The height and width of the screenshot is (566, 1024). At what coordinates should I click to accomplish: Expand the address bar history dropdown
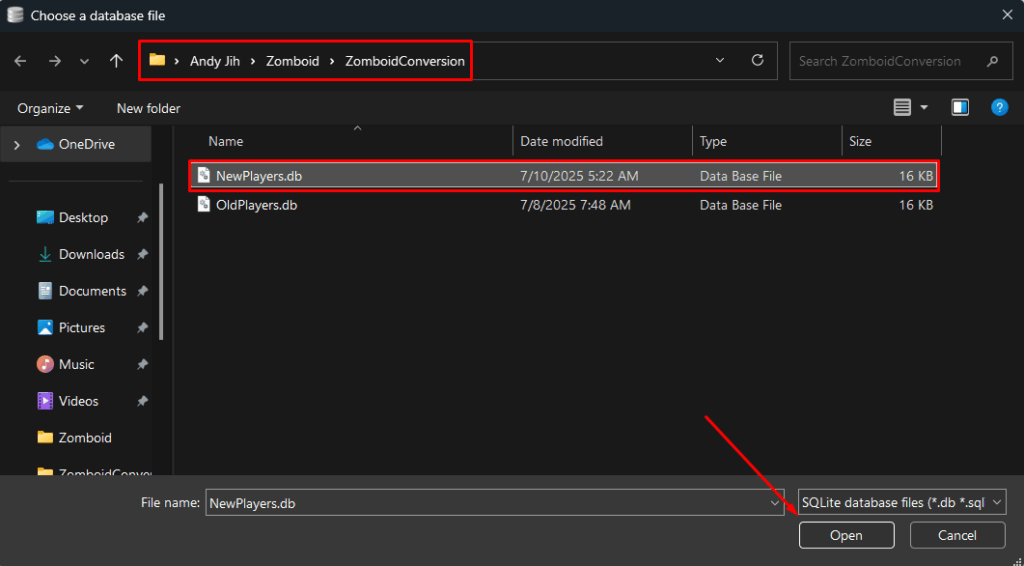pos(720,61)
